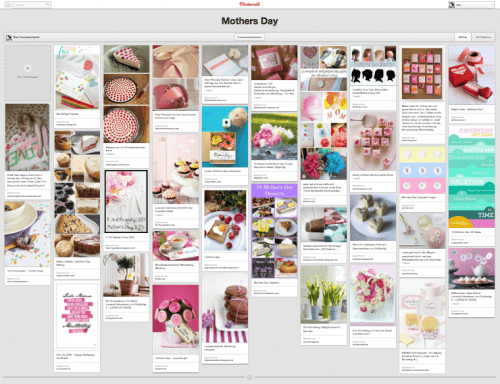Open the lily of the valley in pots pin
This screenshot has height=384, width=500.
pyautogui.click(x=324, y=295)
